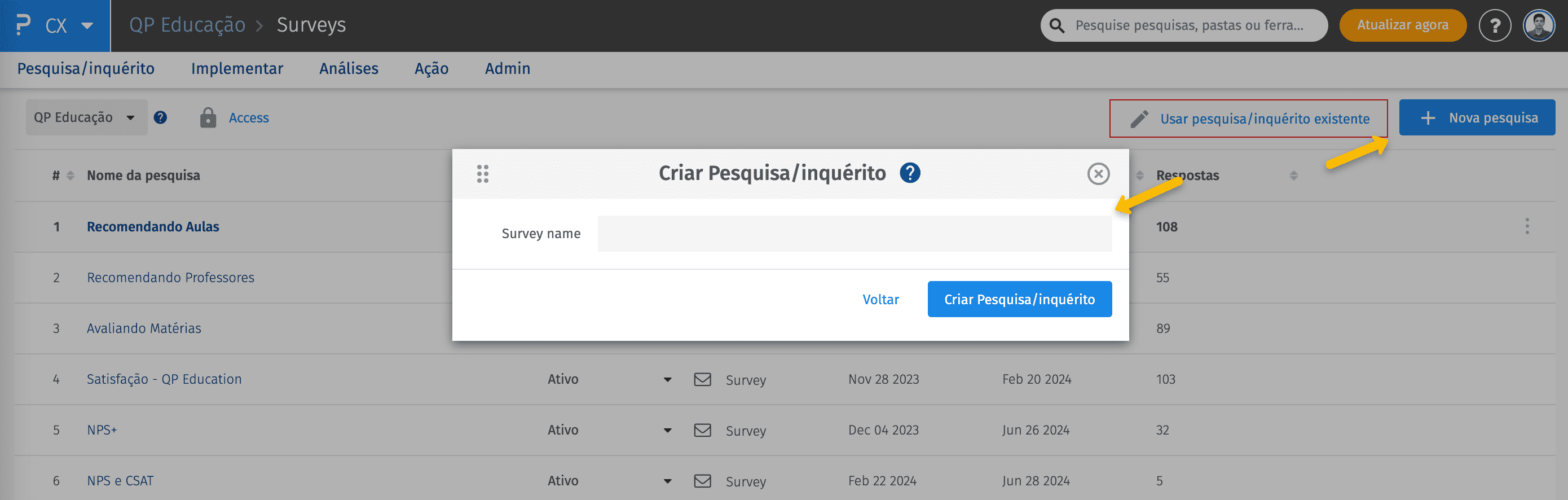Image resolution: width=1568 pixels, height=500 pixels.
Task: Click the Survey name input field
Action: (x=854, y=234)
